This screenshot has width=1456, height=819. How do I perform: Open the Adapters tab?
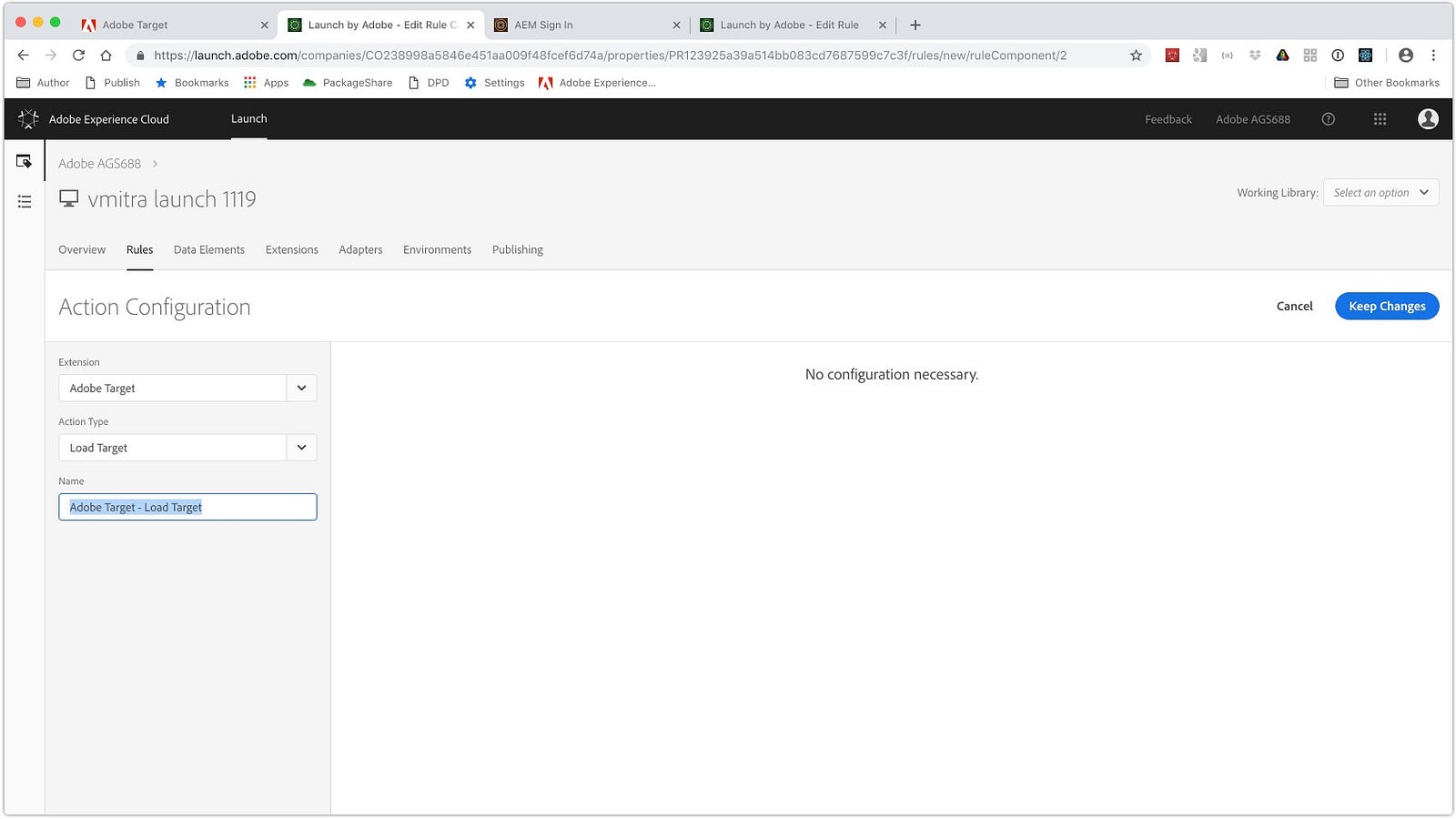[x=360, y=249]
